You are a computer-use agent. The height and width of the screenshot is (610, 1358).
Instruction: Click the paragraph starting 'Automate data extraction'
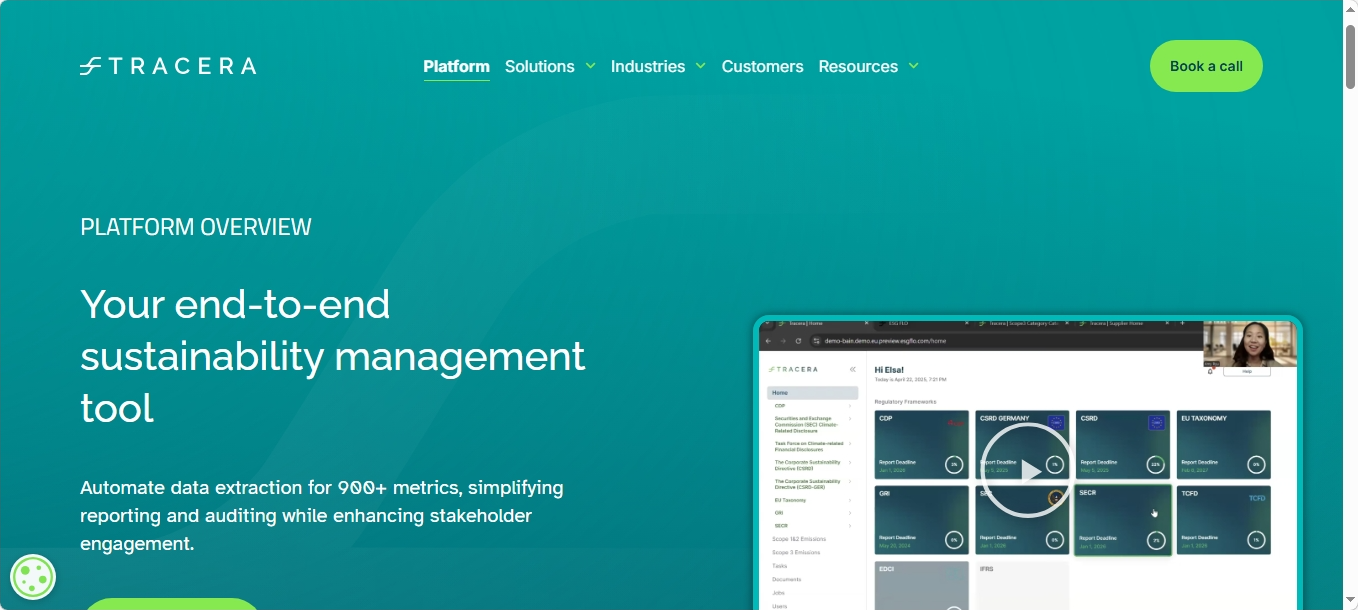point(322,515)
